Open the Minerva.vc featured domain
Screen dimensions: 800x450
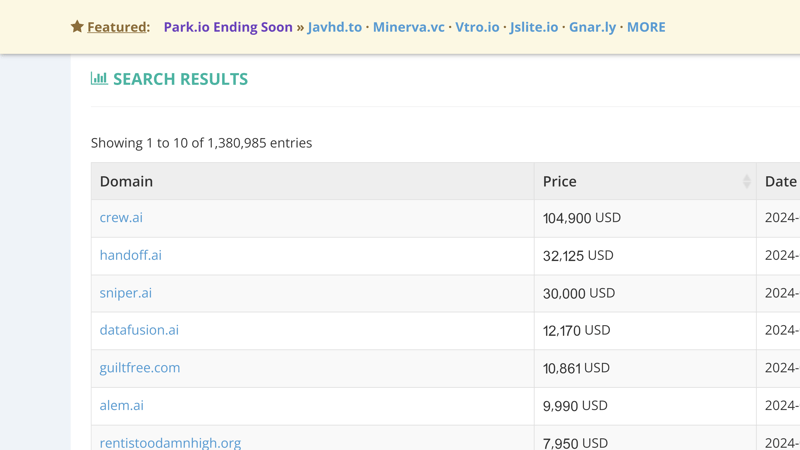coord(409,27)
